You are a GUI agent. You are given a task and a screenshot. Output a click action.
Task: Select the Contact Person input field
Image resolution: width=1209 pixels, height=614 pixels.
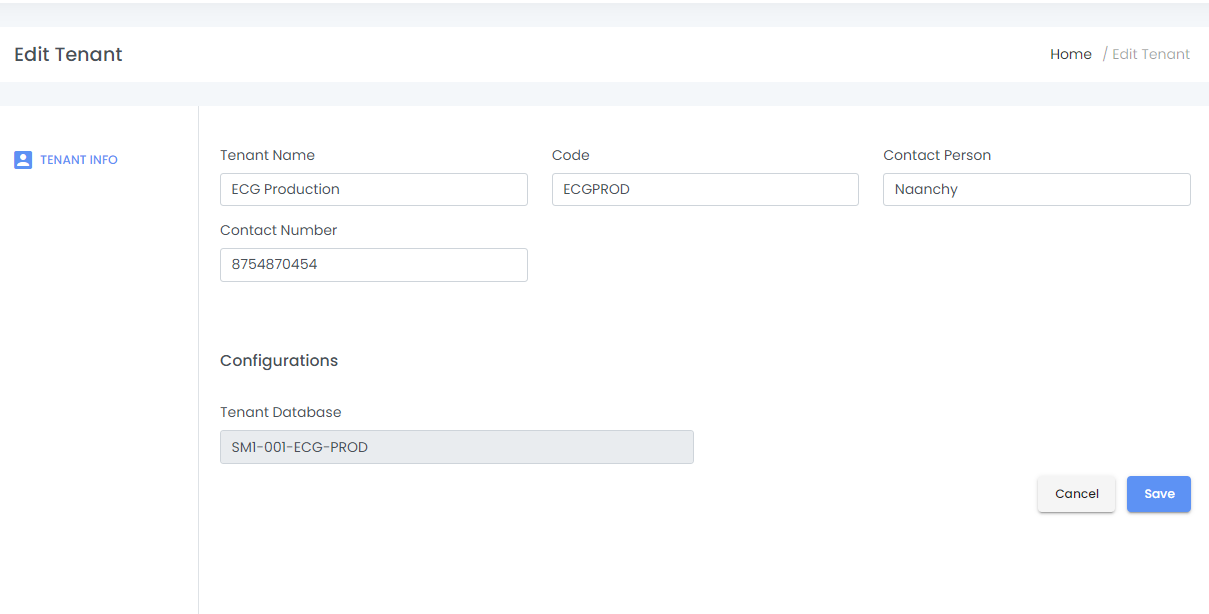pyautogui.click(x=1036, y=189)
